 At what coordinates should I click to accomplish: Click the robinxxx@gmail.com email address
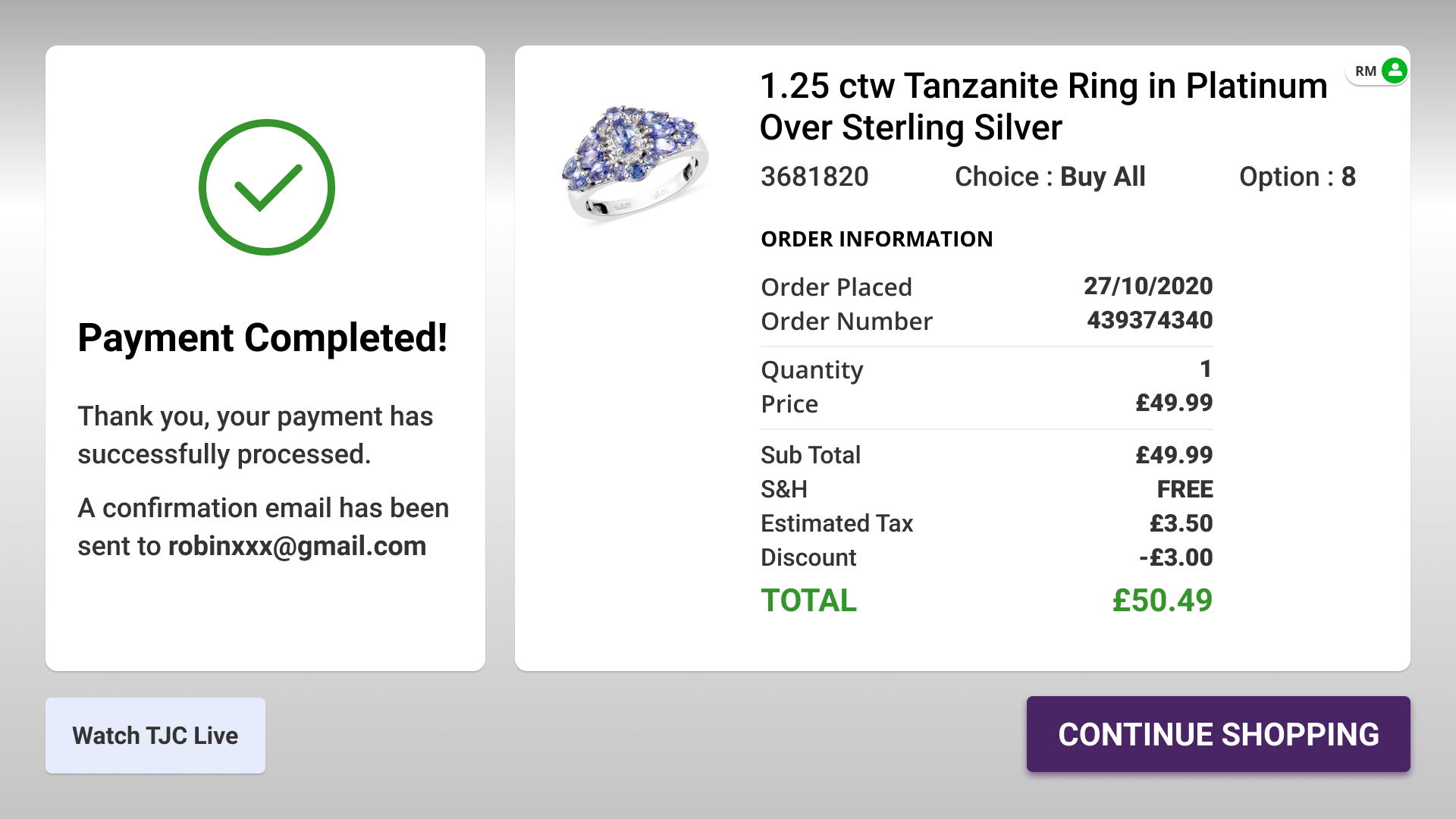[x=297, y=546]
